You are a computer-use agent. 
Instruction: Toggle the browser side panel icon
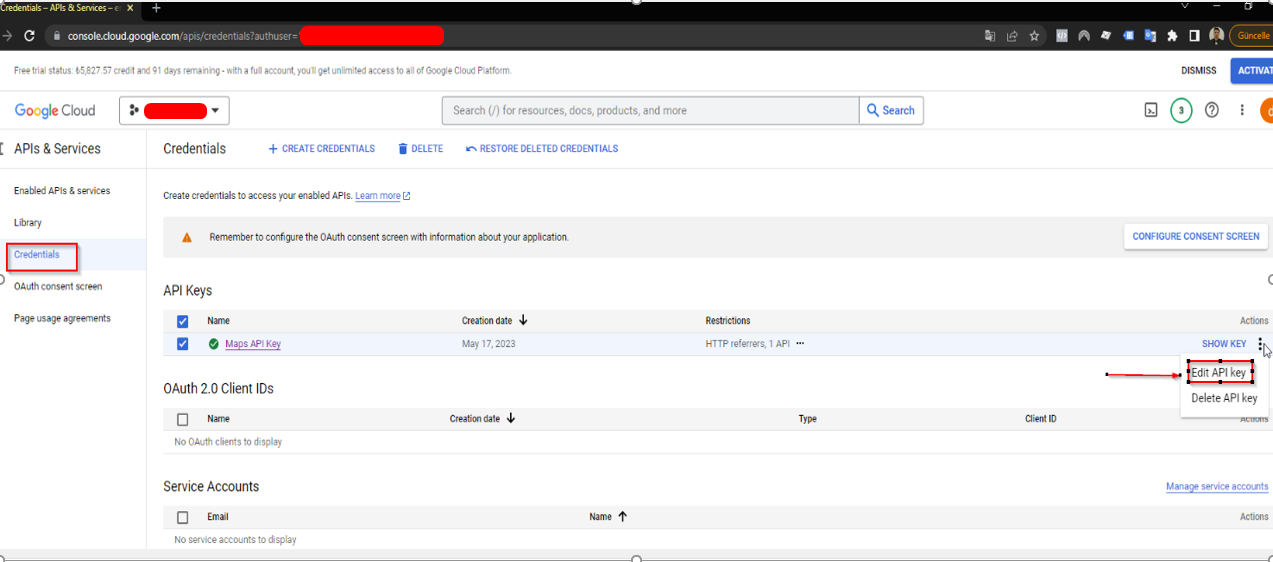click(x=1194, y=35)
